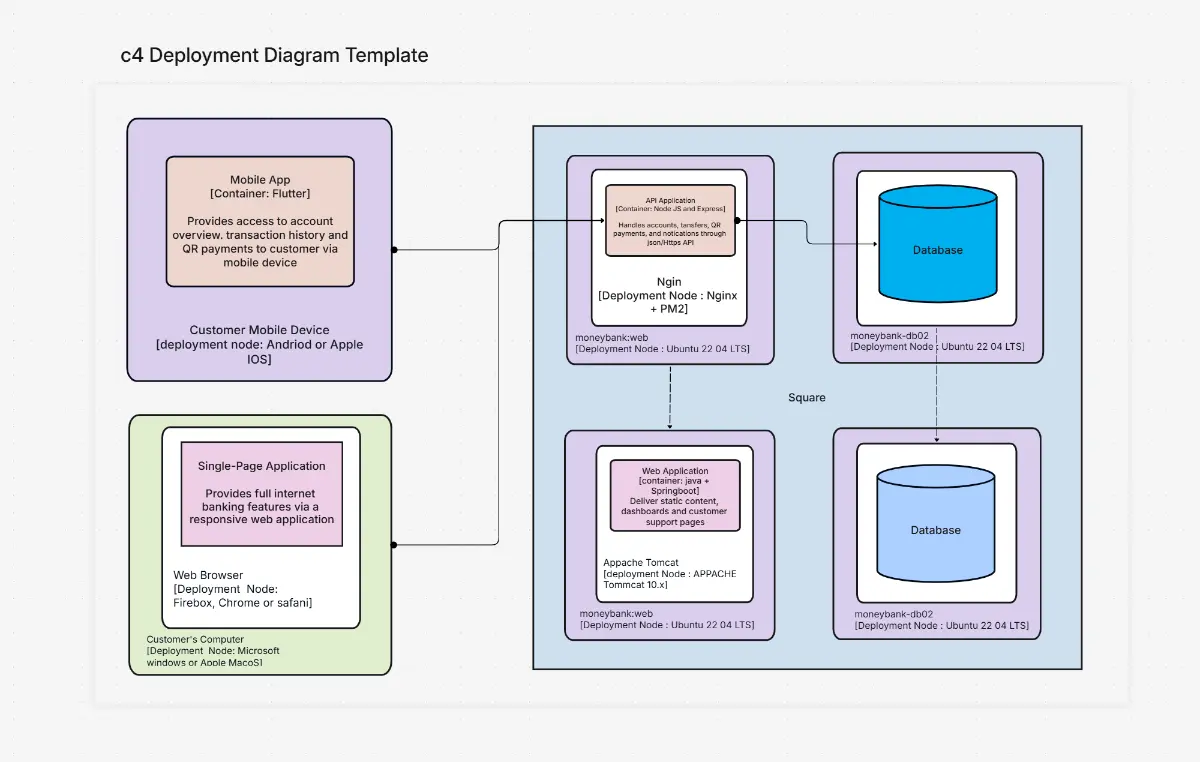The height and width of the screenshot is (762, 1200).
Task: Select the Single-Page Application pink box
Action: [261, 495]
